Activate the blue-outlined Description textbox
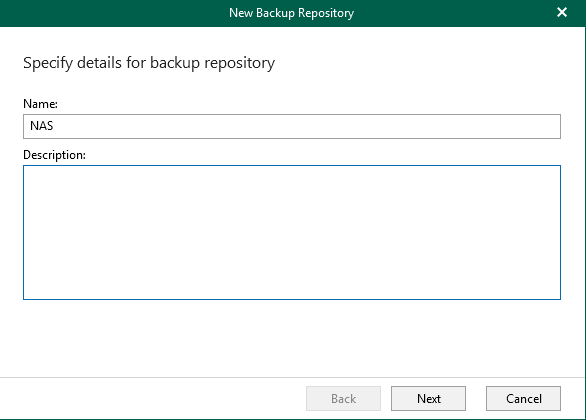Screen dimensions: 586x420 tap(292, 232)
